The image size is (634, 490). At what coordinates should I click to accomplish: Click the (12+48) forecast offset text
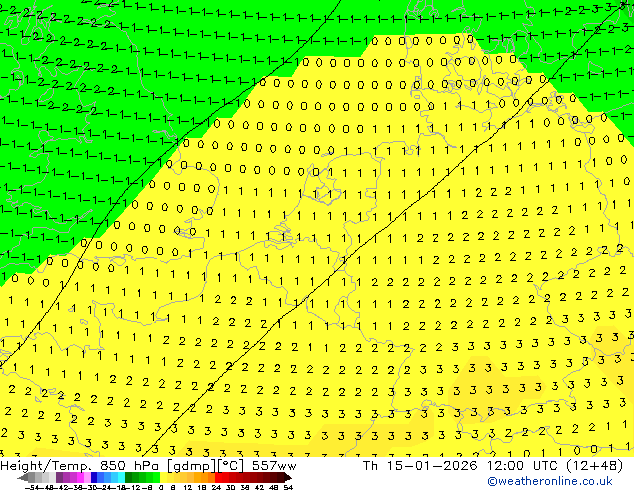coord(594,466)
